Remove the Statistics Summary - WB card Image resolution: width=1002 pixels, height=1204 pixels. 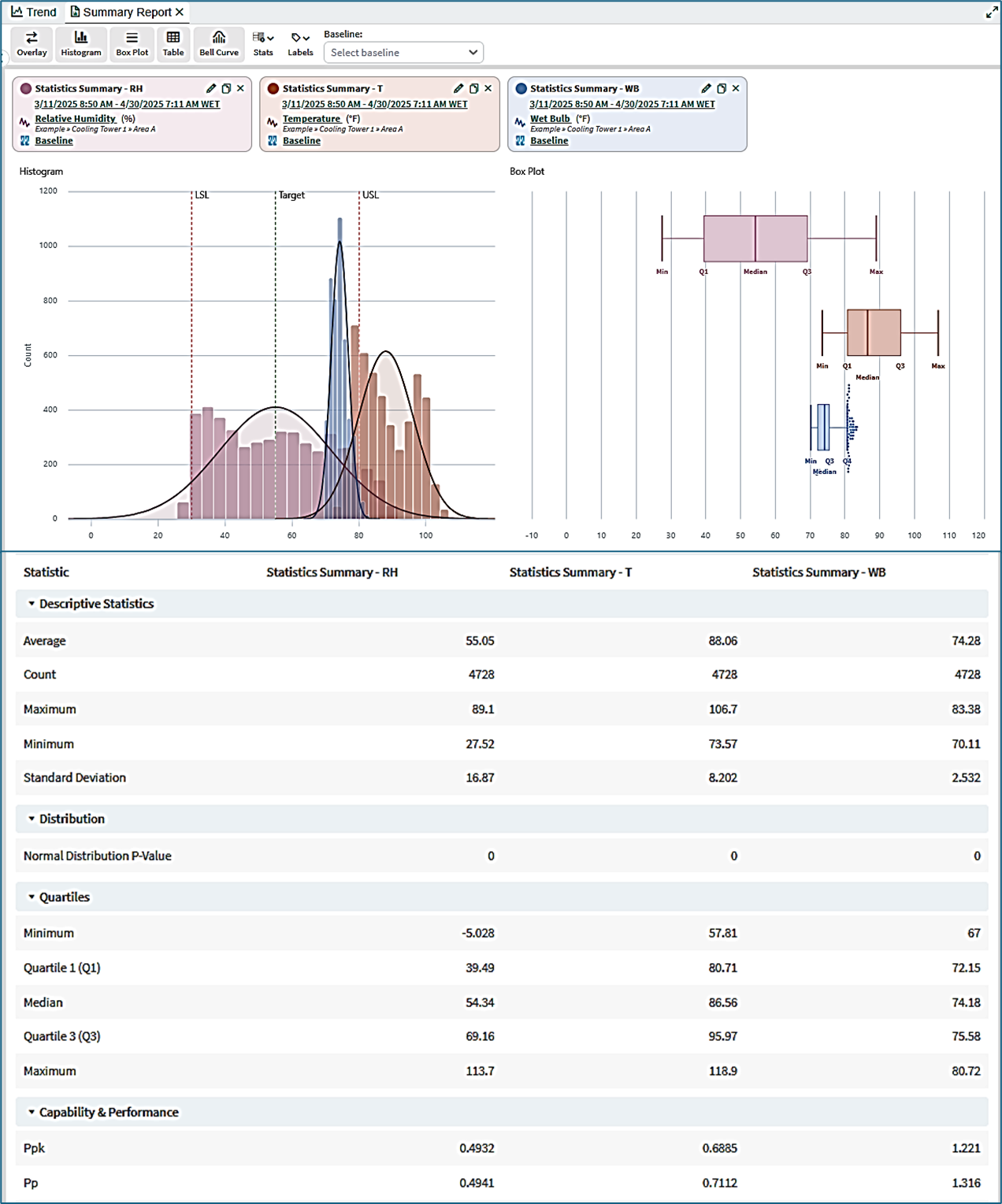pos(736,88)
